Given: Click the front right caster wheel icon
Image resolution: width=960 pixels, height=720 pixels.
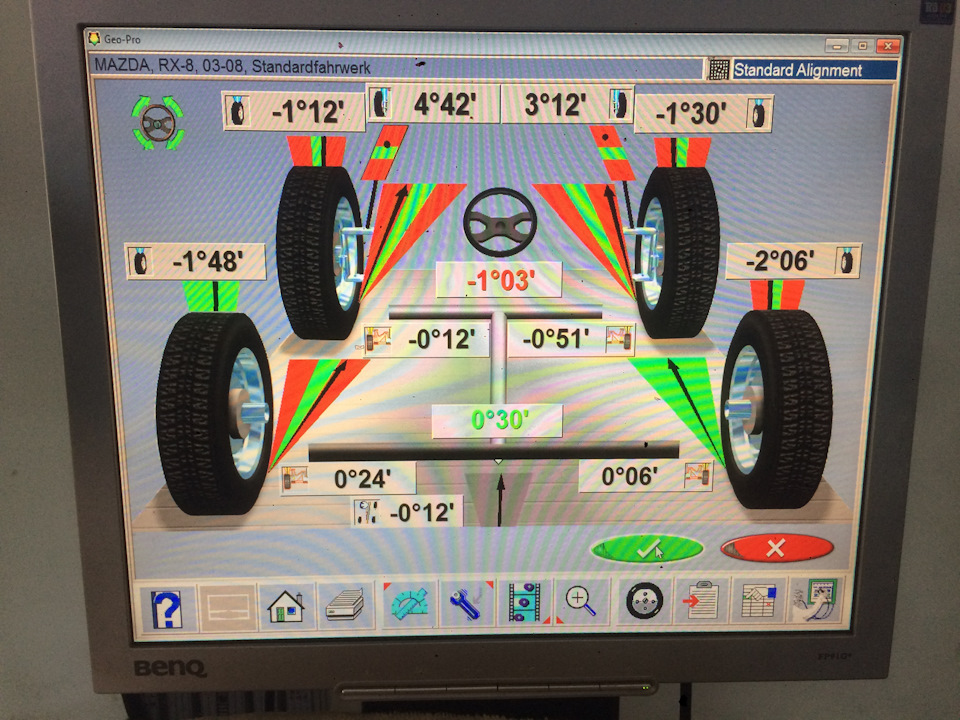Looking at the screenshot, I should tap(620, 103).
